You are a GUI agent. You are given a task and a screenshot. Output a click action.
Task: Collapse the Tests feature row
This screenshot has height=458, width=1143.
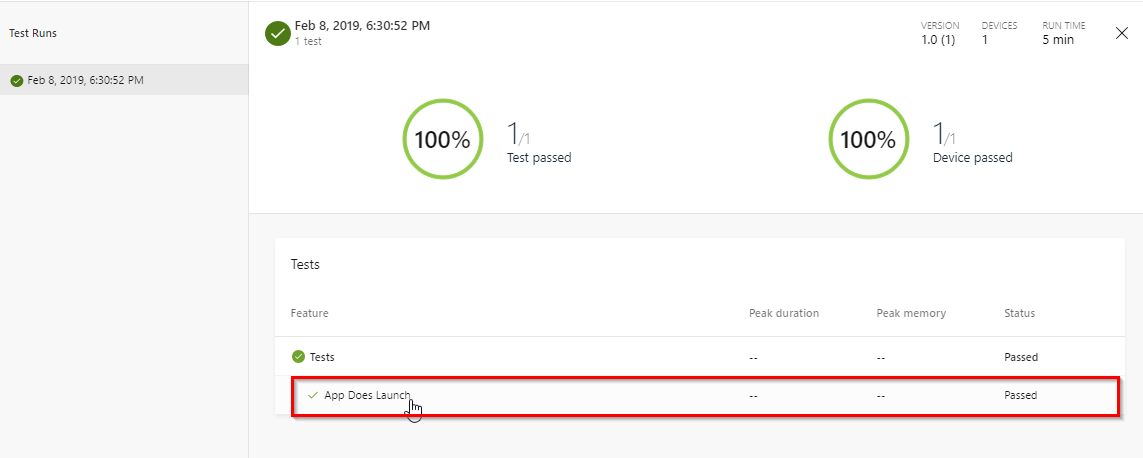pyautogui.click(x=699, y=357)
